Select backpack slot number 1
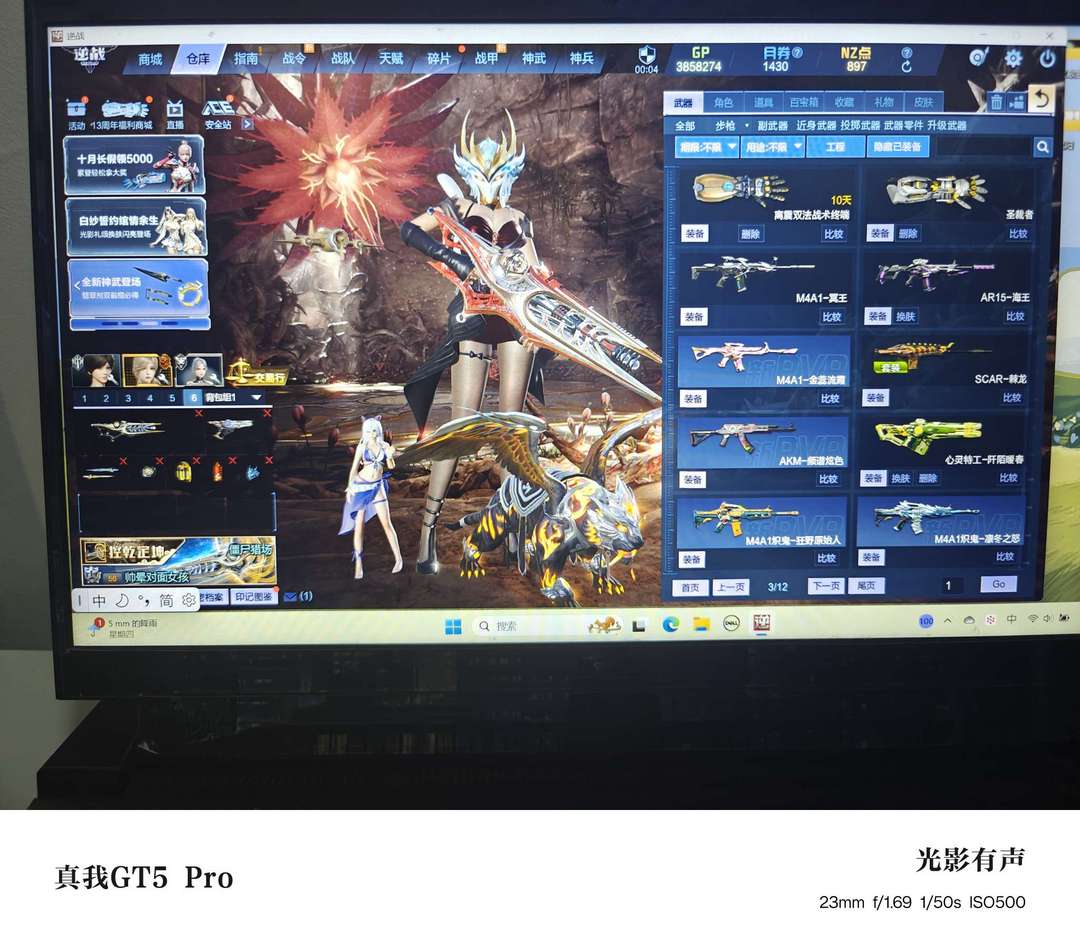 tap(84, 398)
